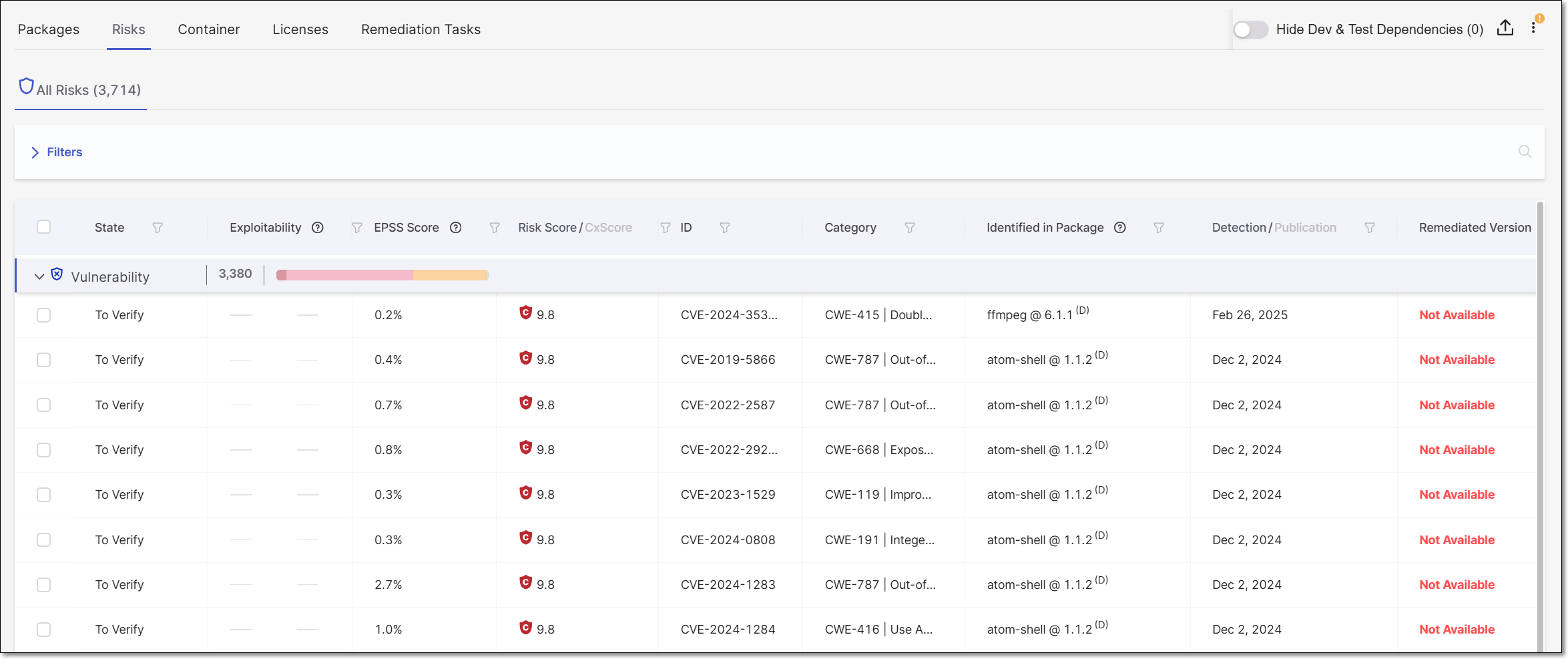1568x659 pixels.
Task: Open the three-dot more options menu
Action: coord(1533,28)
